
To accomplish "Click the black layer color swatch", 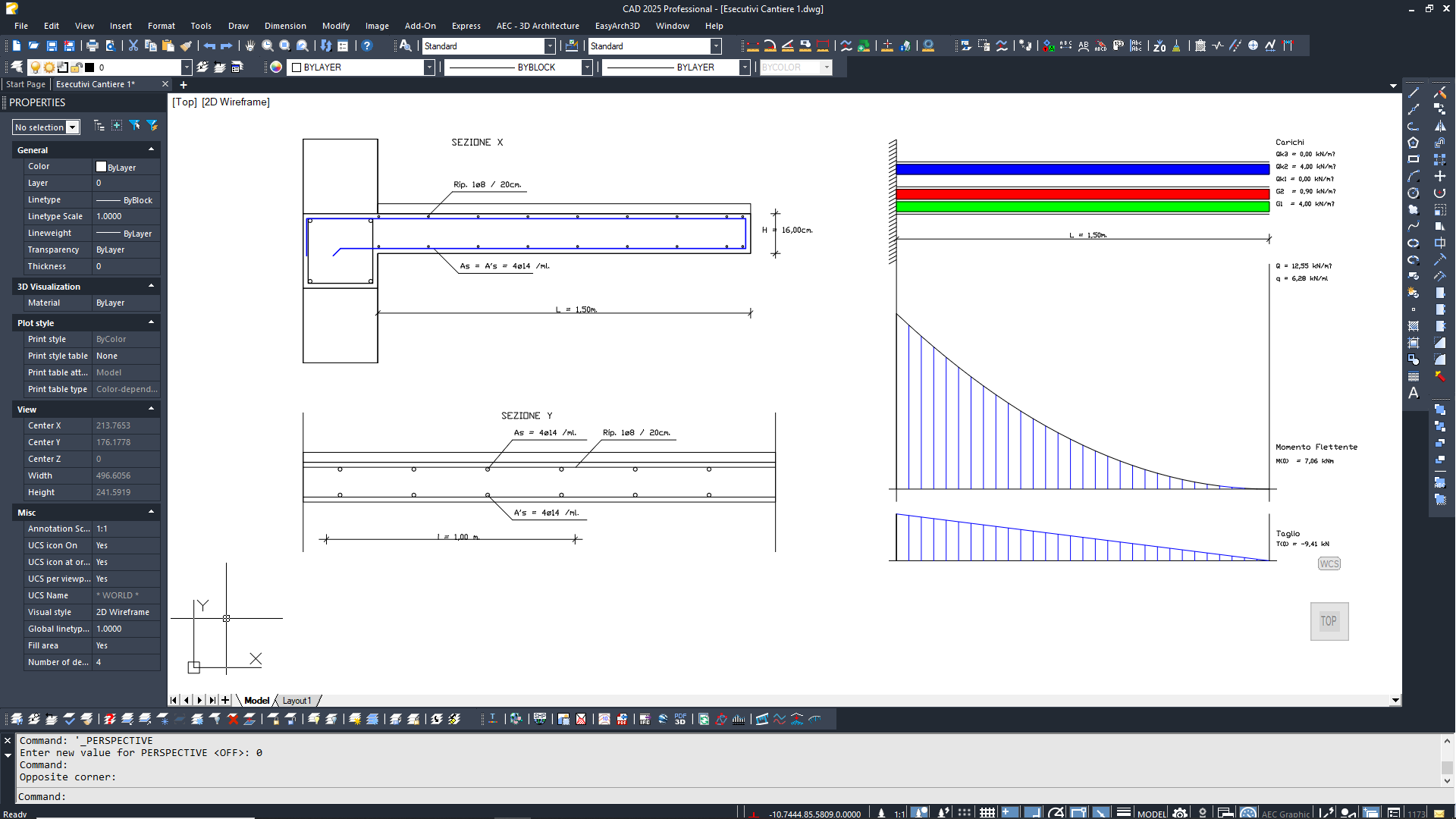I will 89,67.
